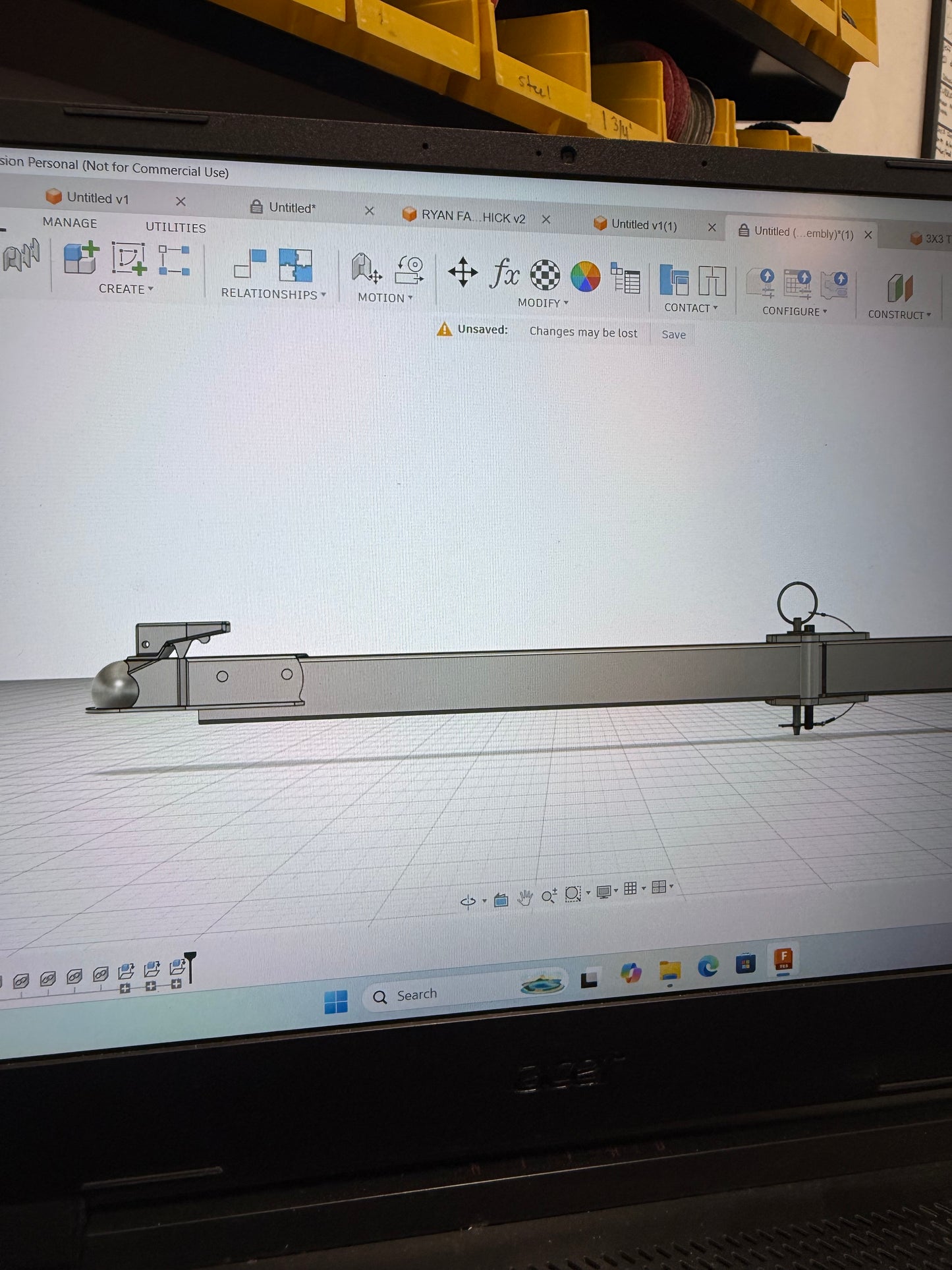Select the Zoom magnifier tool
This screenshot has width=952, height=1270.
549,896
